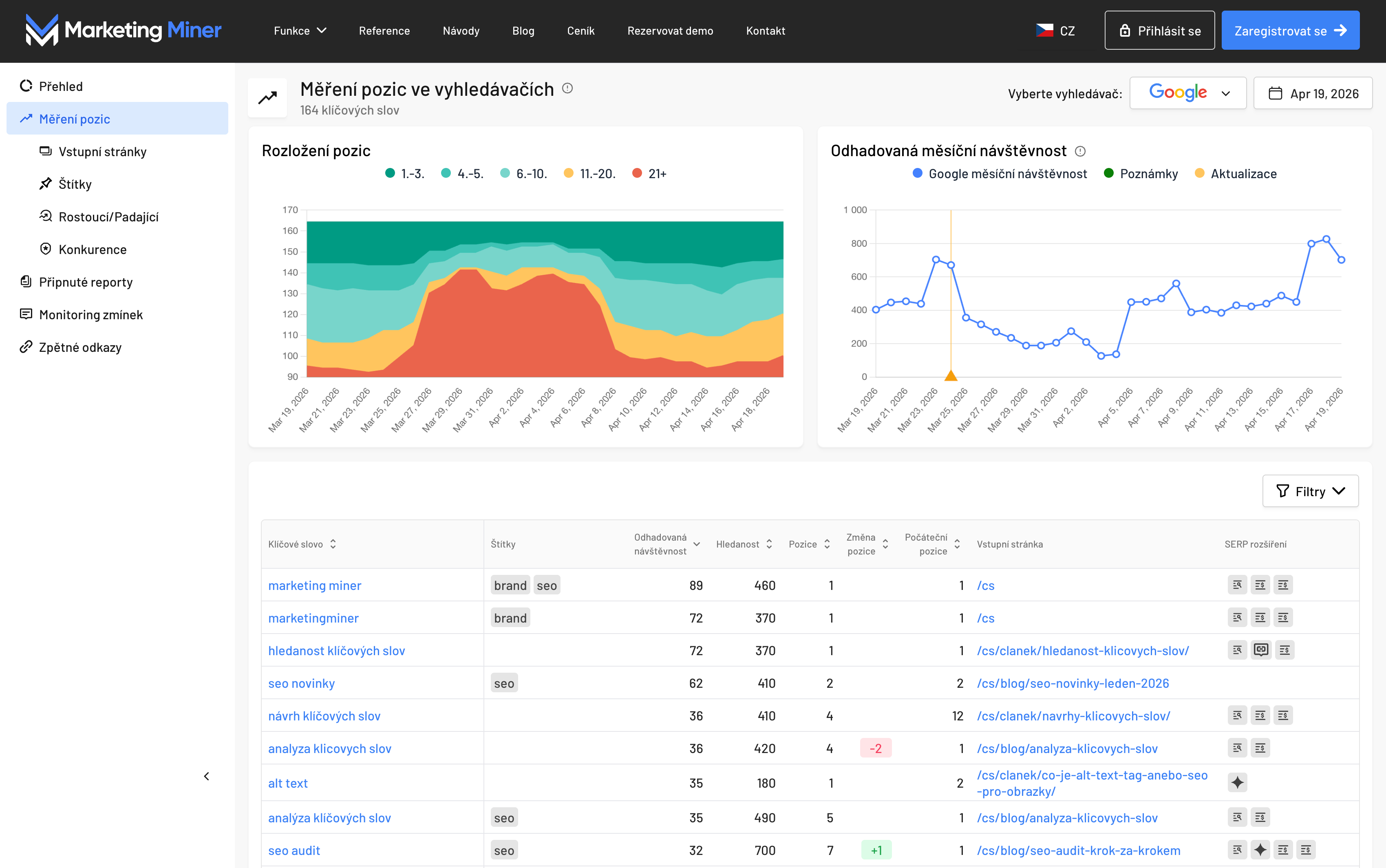Click Google měsíční návštěvnost blue legend dot
This screenshot has height=868, width=1386.
point(917,173)
